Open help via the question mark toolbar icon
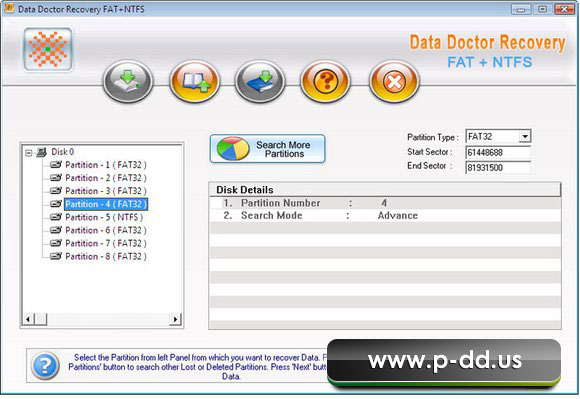 tap(326, 81)
